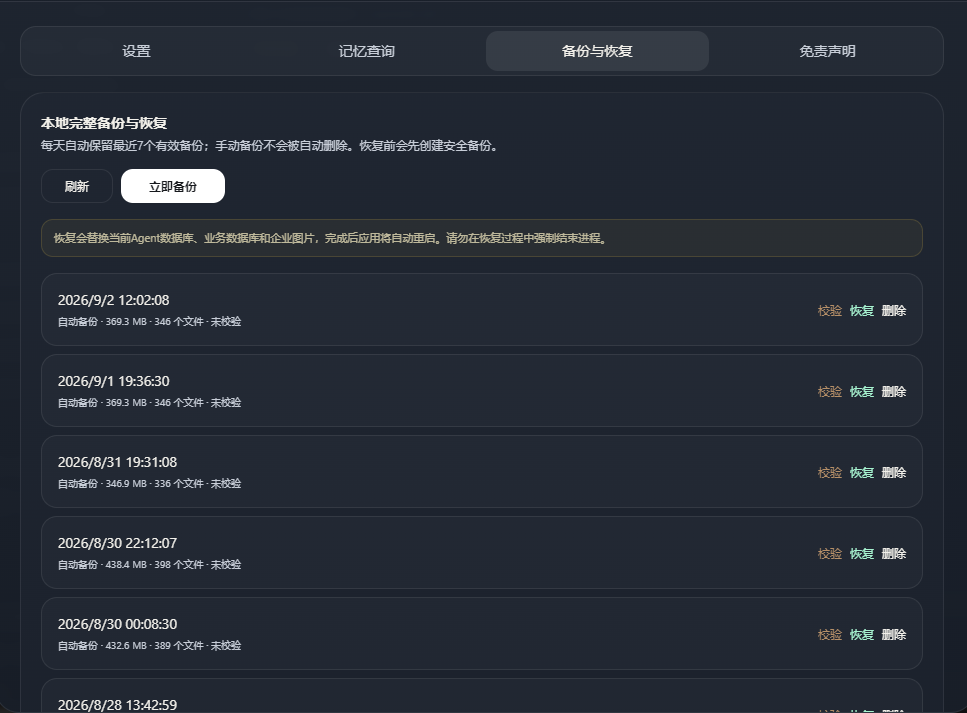This screenshot has width=967, height=713.
Task: Verify the 2026/8/30 00:08:30 backup
Action: coord(829,635)
